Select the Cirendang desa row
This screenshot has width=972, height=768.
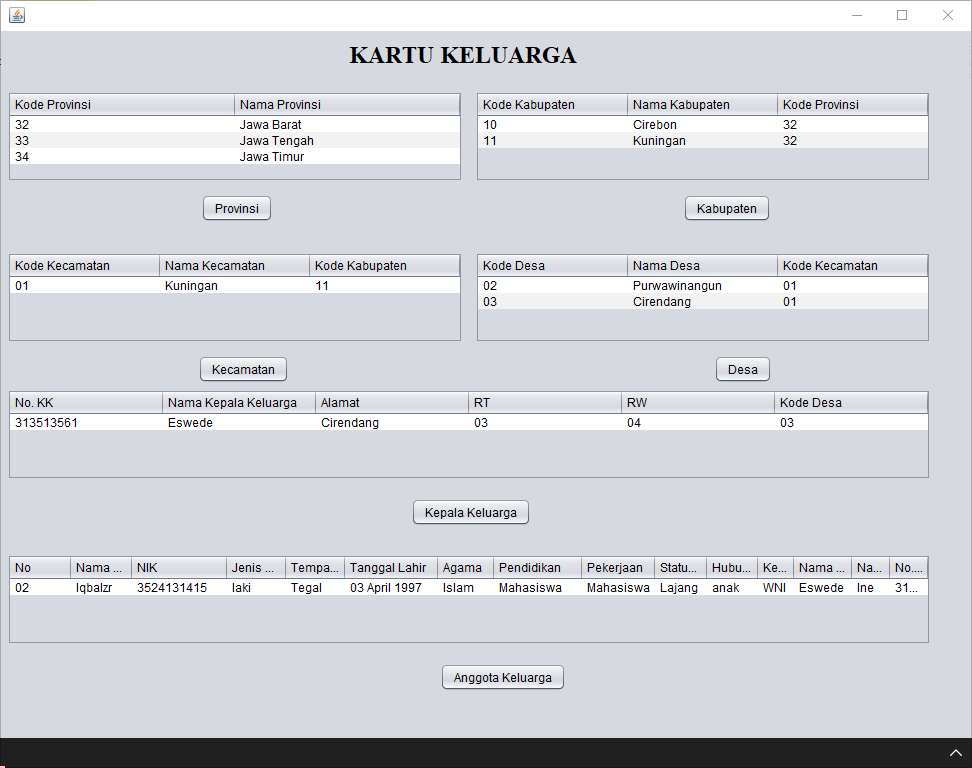coord(660,301)
